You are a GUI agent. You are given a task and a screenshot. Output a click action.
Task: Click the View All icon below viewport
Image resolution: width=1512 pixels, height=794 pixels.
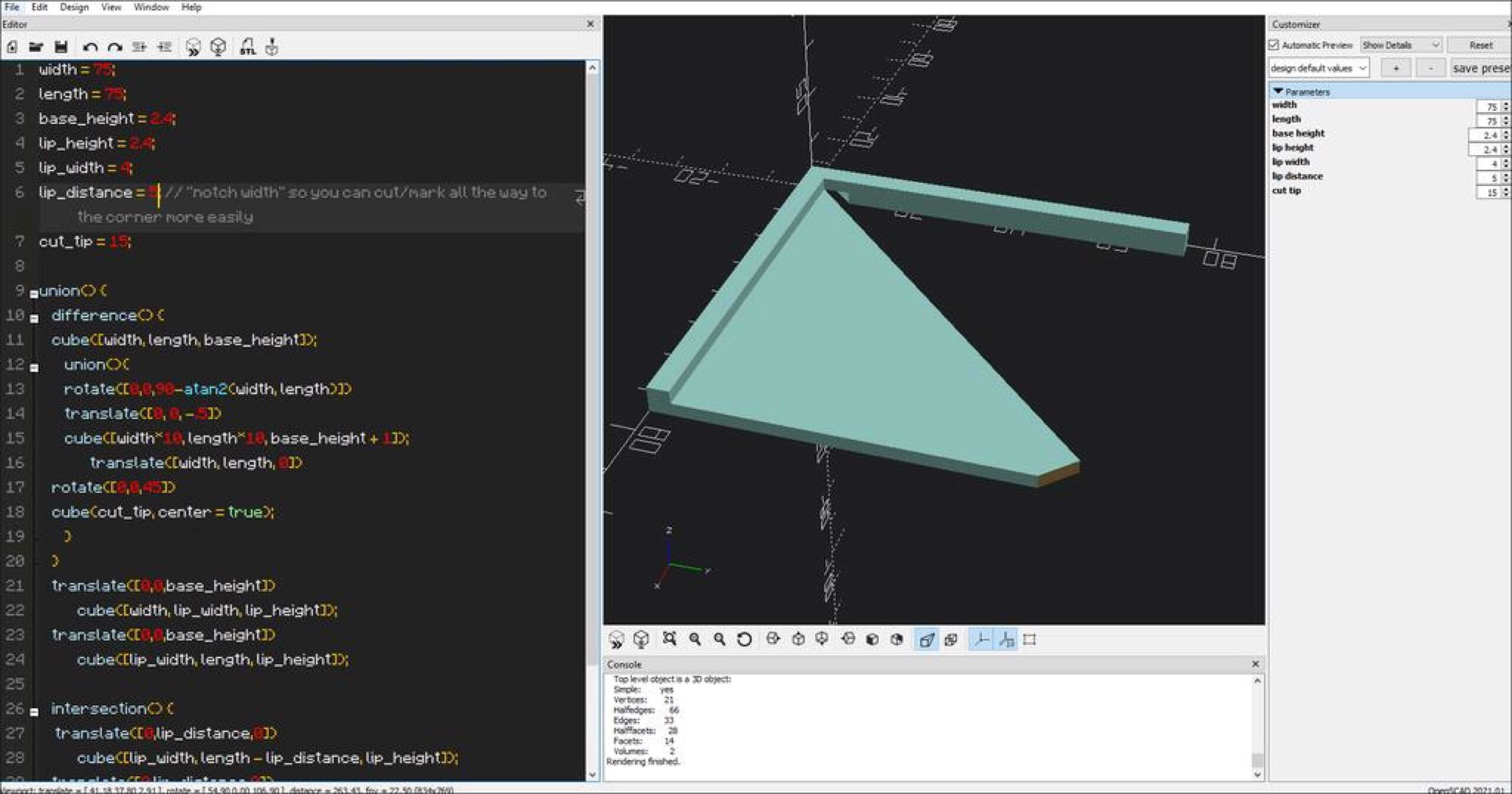pyautogui.click(x=669, y=639)
